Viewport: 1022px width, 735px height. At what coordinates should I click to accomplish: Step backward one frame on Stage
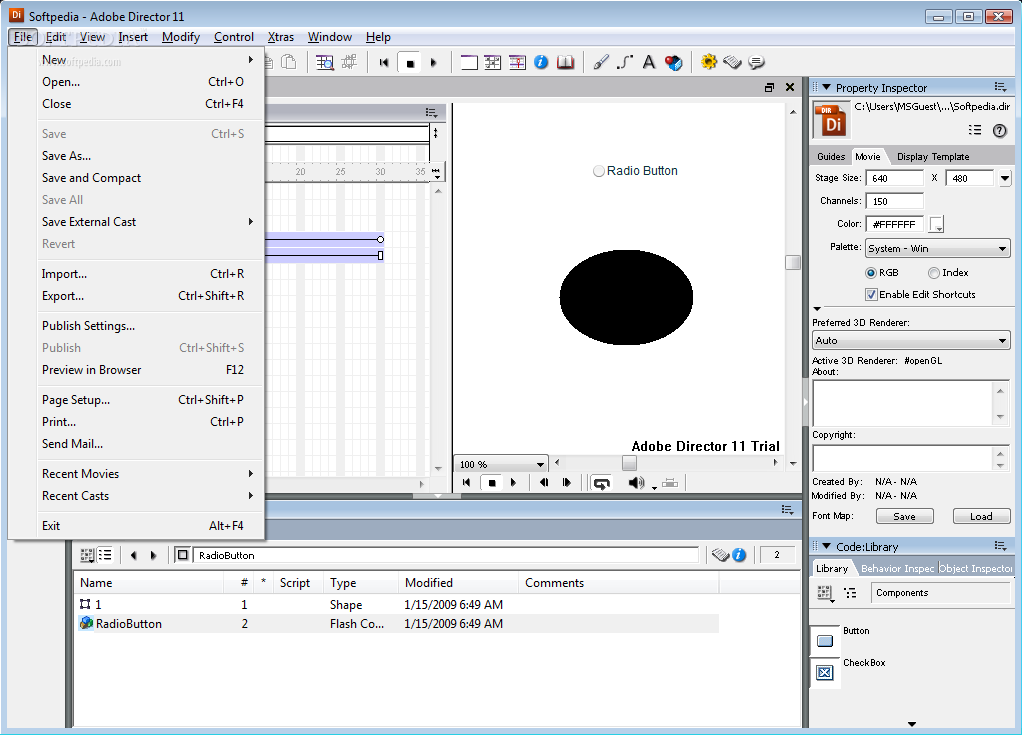click(x=544, y=483)
